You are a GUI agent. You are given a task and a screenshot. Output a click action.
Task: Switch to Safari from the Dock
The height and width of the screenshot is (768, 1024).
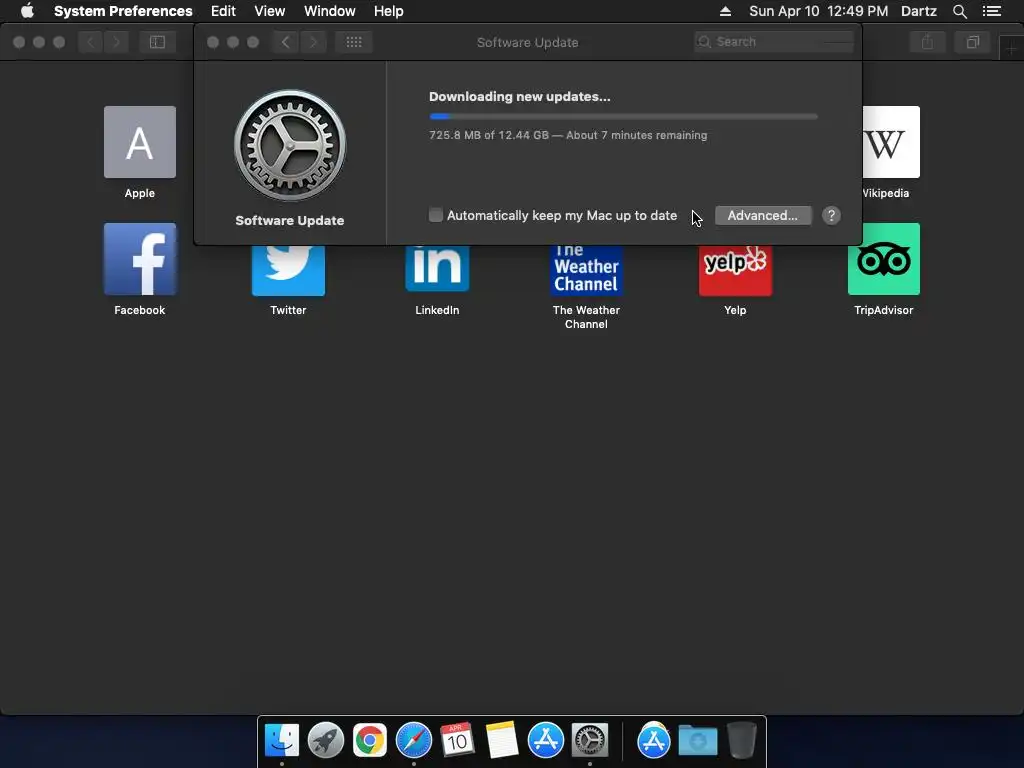[413, 740]
